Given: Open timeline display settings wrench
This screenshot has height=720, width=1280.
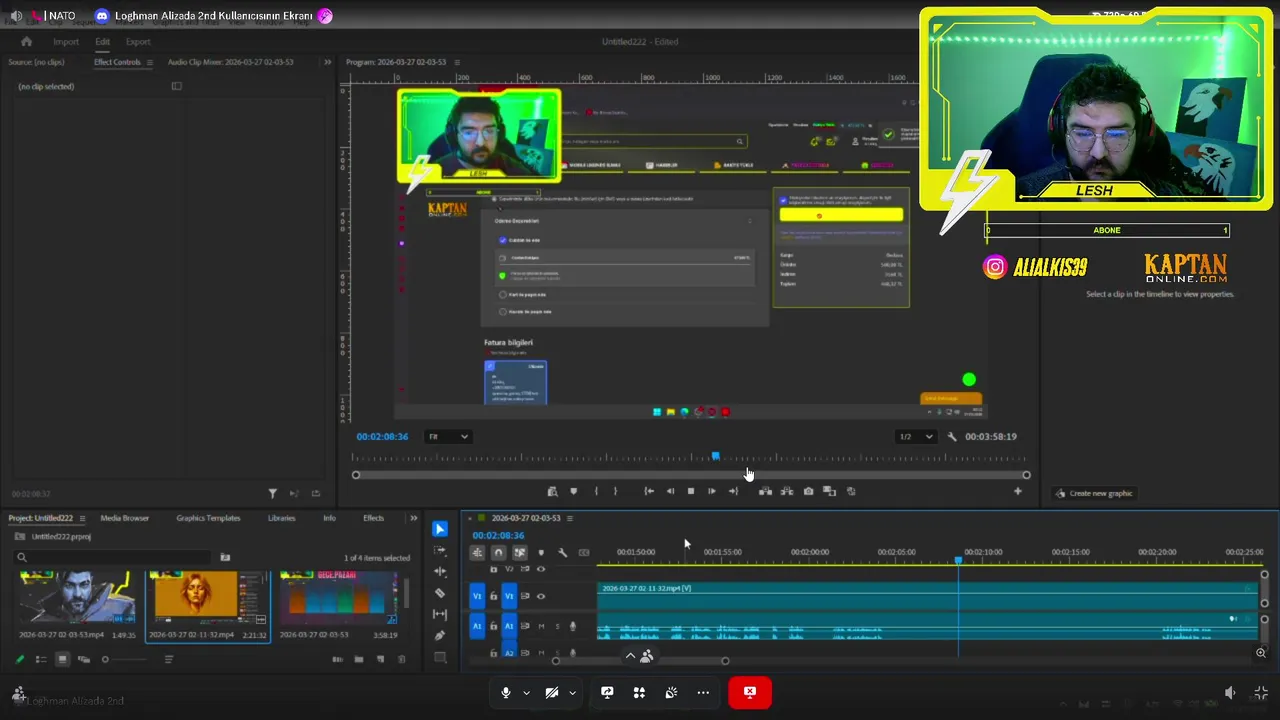Looking at the screenshot, I should pos(562,552).
